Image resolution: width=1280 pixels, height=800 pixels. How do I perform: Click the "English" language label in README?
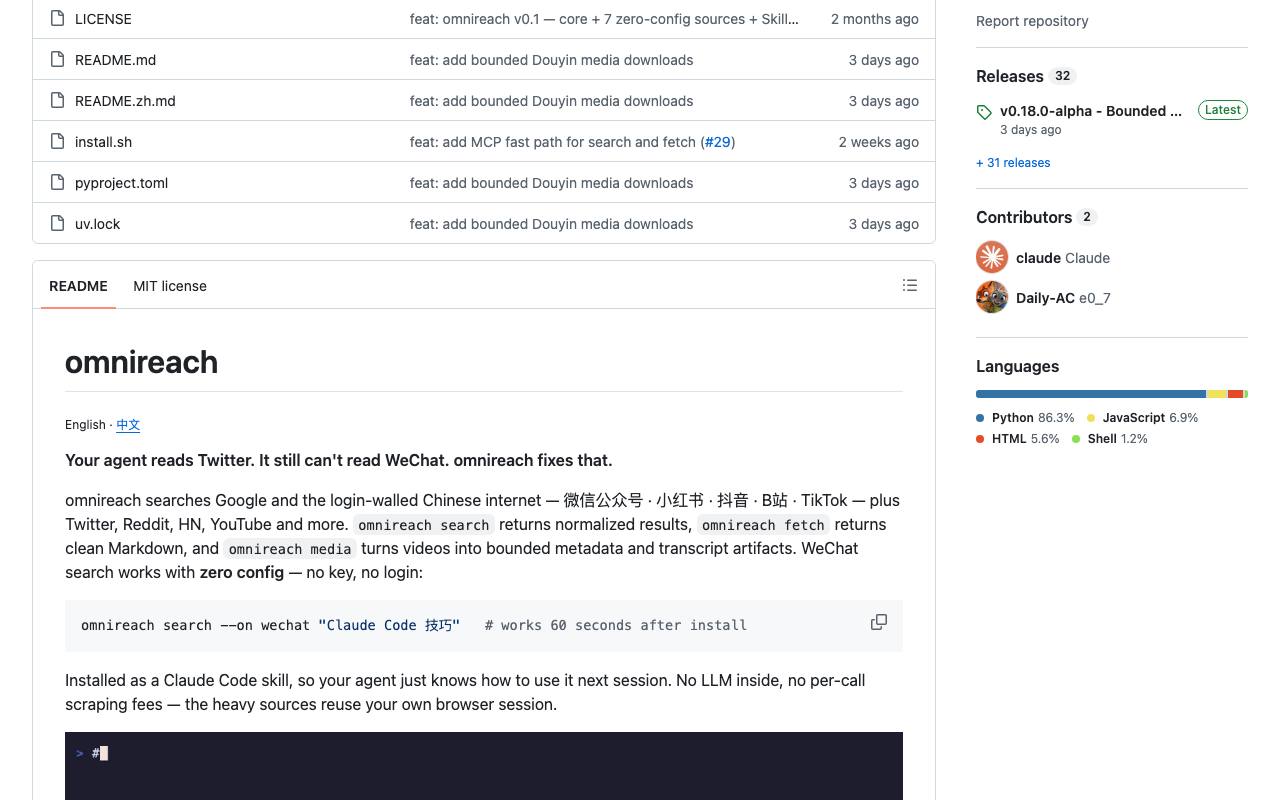pyautogui.click(x=85, y=425)
